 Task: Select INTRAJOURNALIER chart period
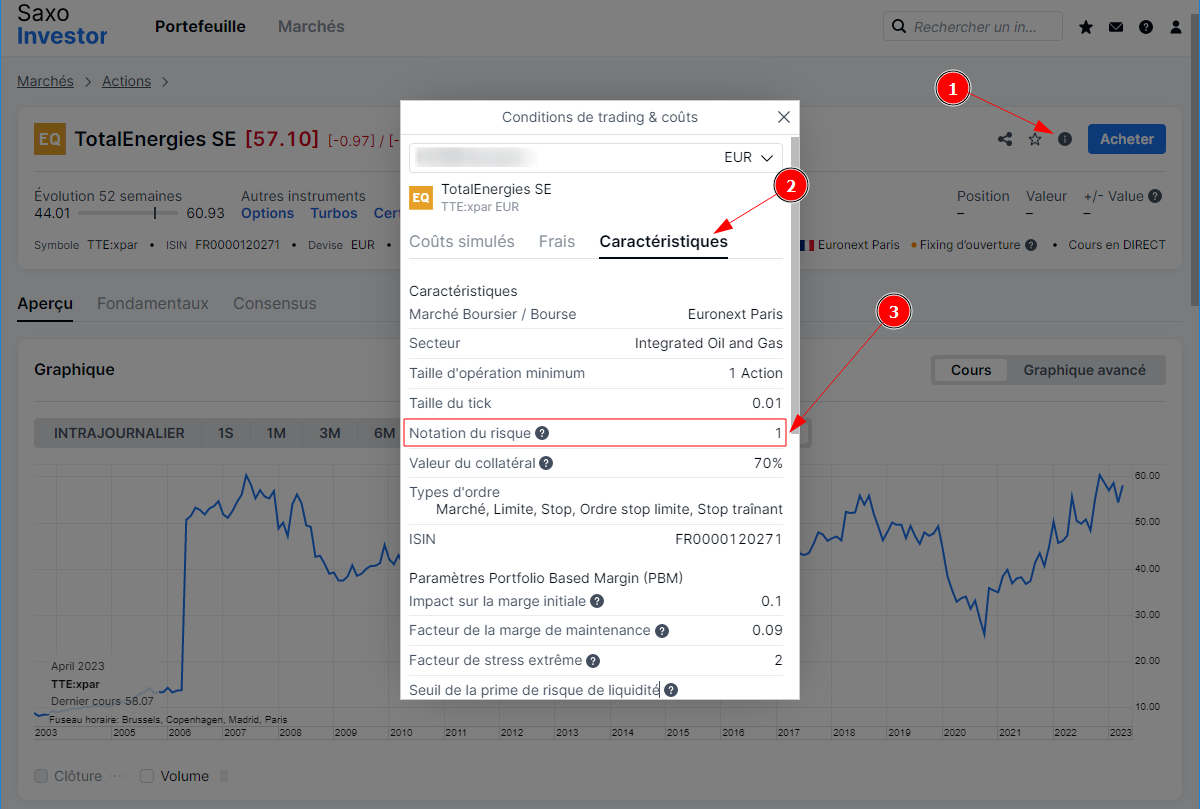click(x=119, y=433)
